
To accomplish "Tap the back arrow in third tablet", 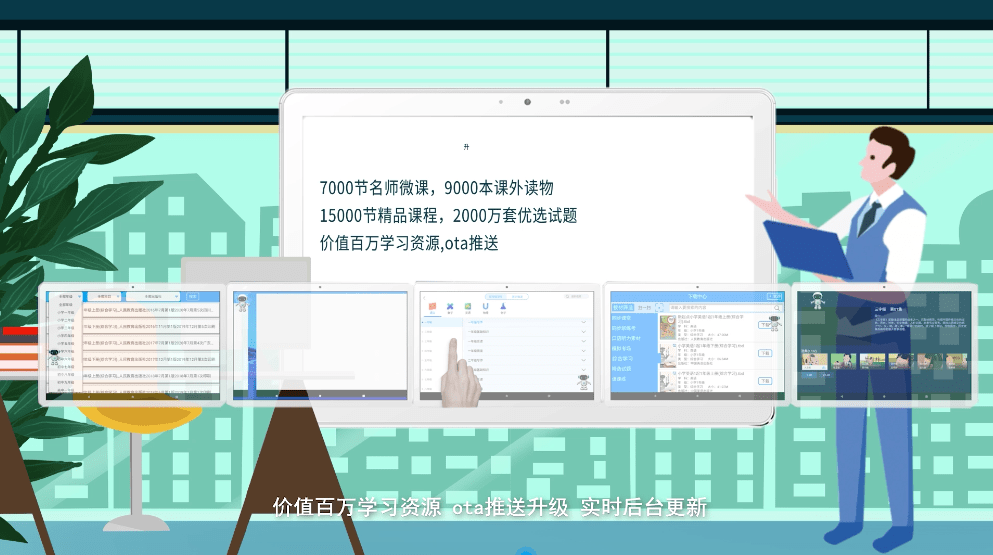I will (424, 298).
